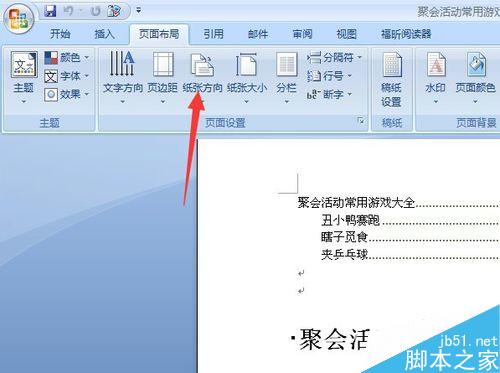Click the Quick Access brush icon
Viewport: 500px width, 373px height.
[x=114, y=11]
